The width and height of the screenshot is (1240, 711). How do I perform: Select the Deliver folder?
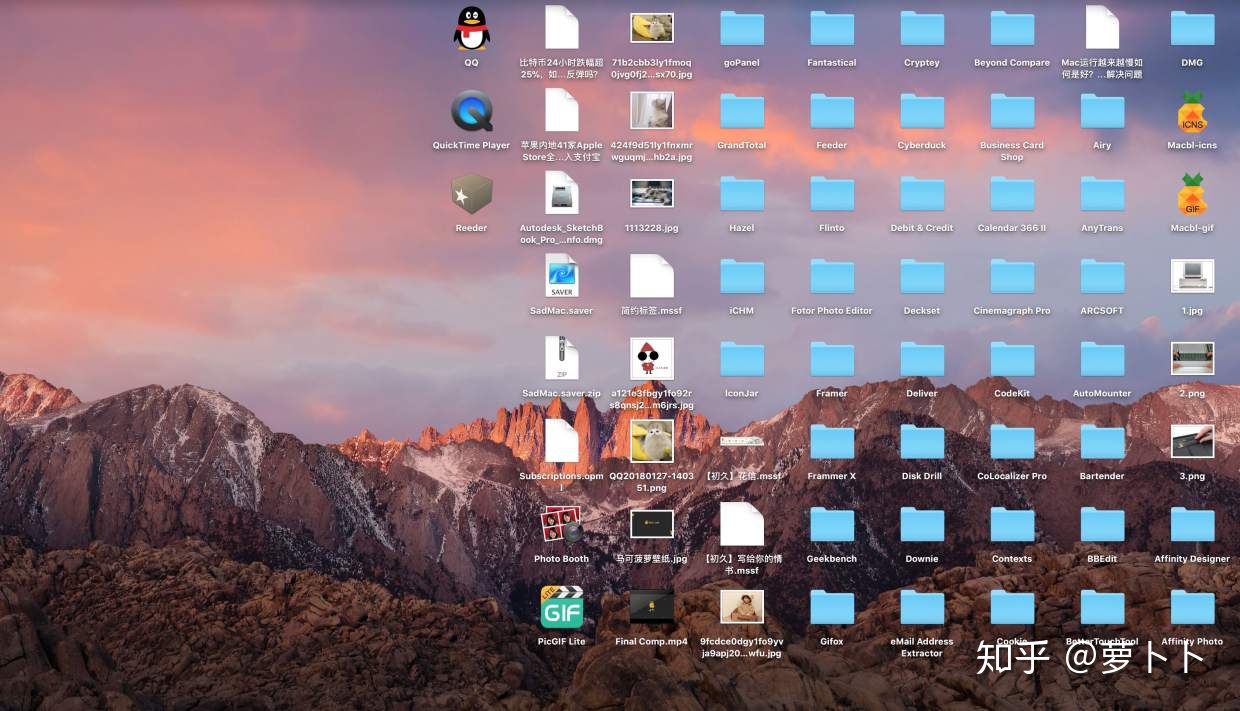pos(922,360)
